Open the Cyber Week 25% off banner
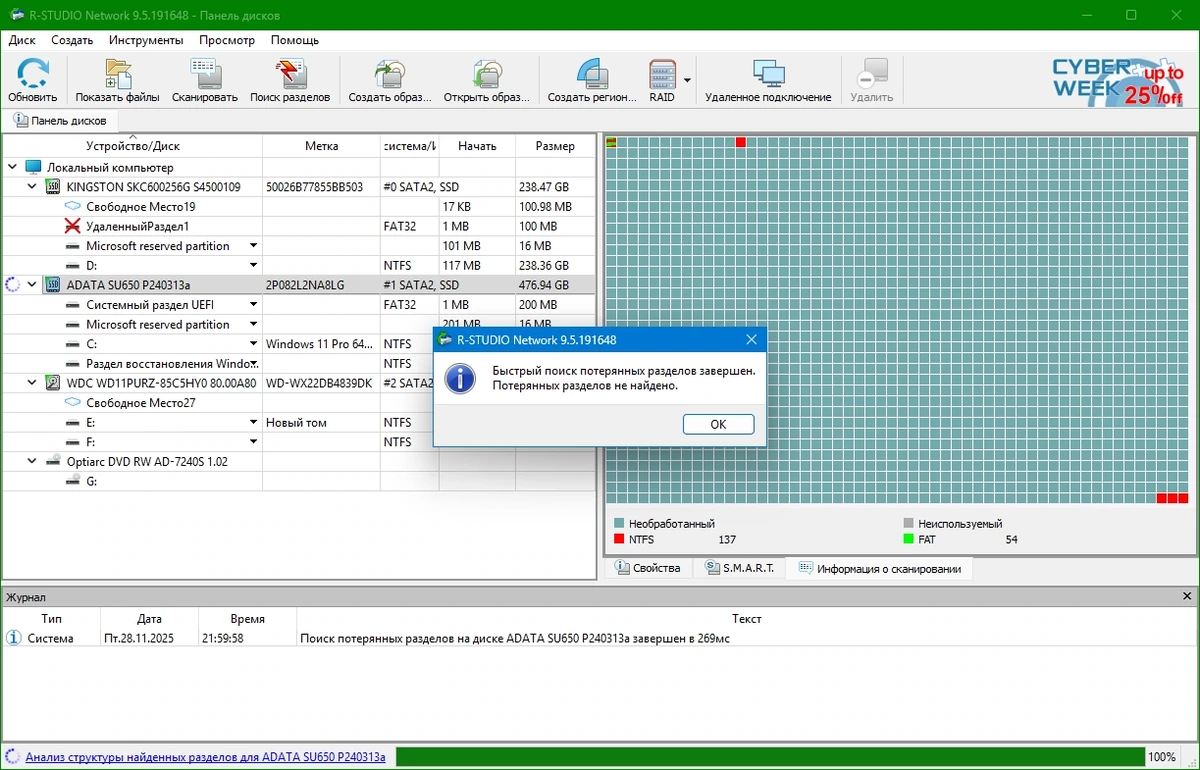This screenshot has width=1200, height=770. pos(1116,81)
